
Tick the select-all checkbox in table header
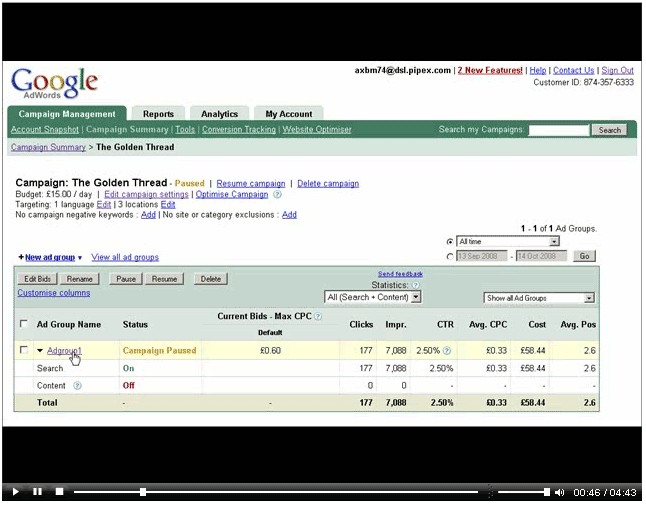[24, 324]
